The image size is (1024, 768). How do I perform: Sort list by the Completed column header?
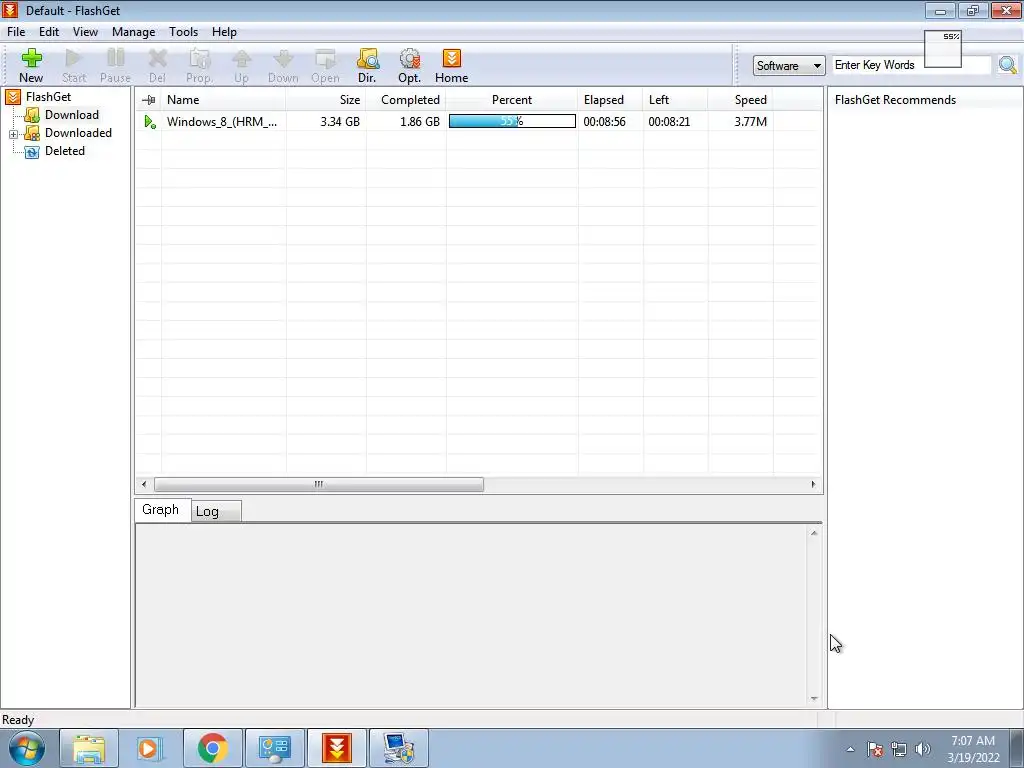click(x=406, y=100)
